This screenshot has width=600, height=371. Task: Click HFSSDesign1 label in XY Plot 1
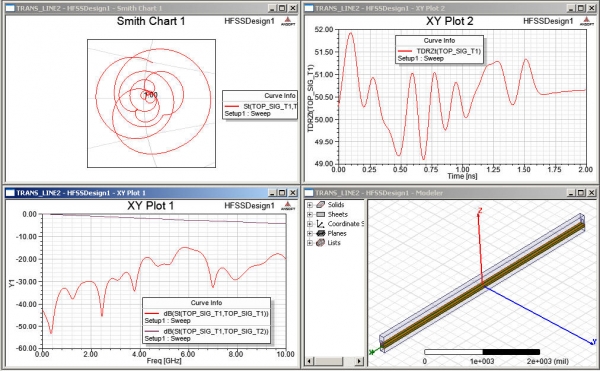(x=249, y=206)
